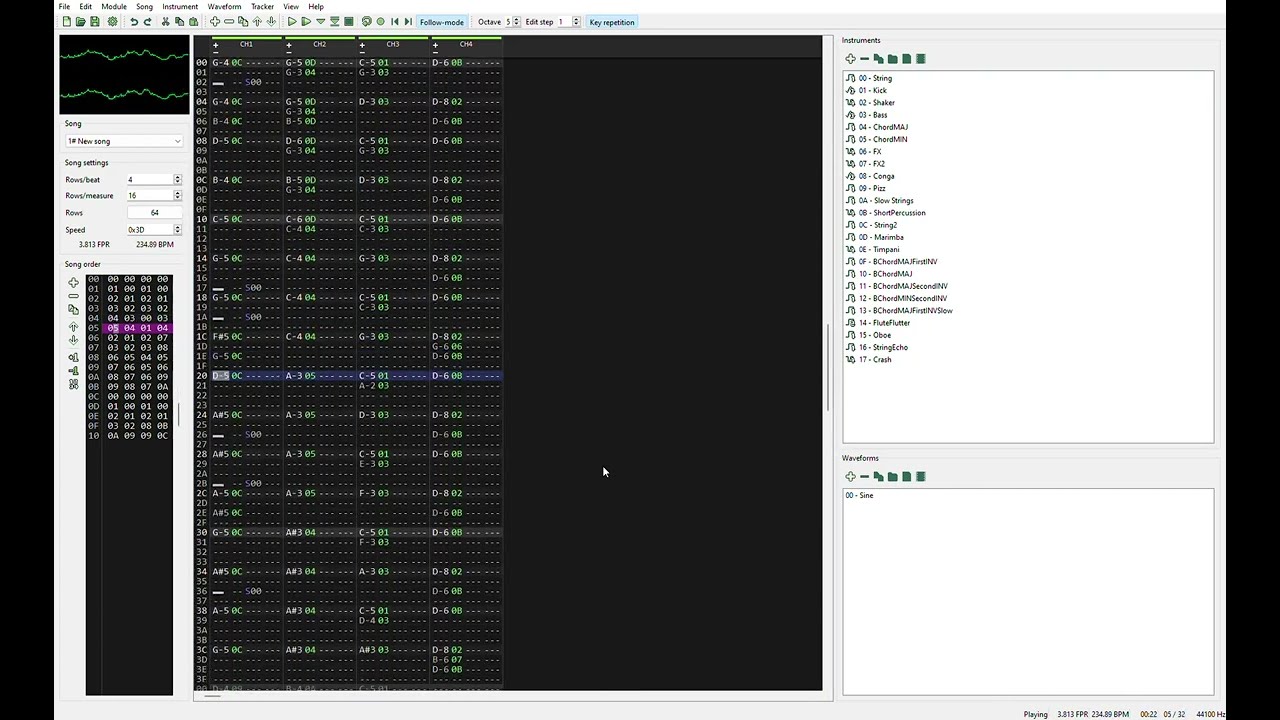Click the pattern editor vertical scrollbar
Viewport: 1280px width, 720px height.
[828, 366]
